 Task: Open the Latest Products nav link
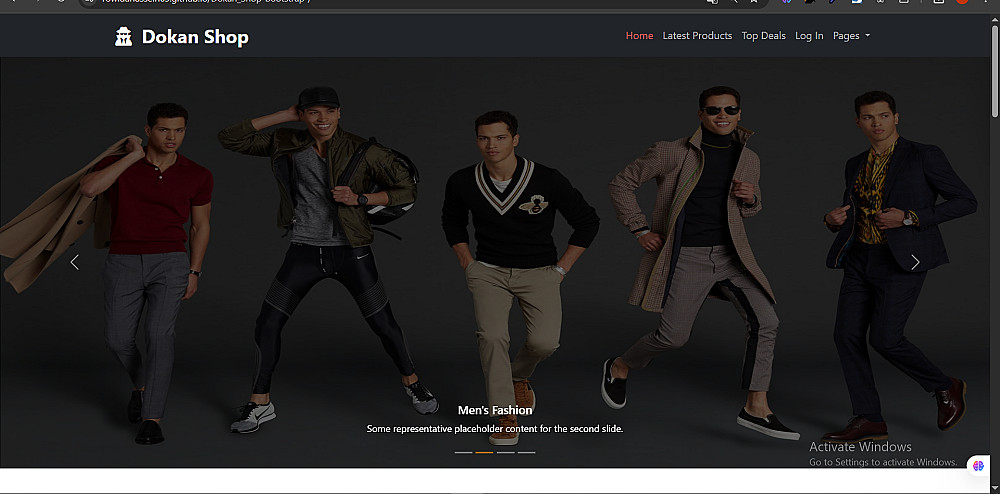coord(697,36)
